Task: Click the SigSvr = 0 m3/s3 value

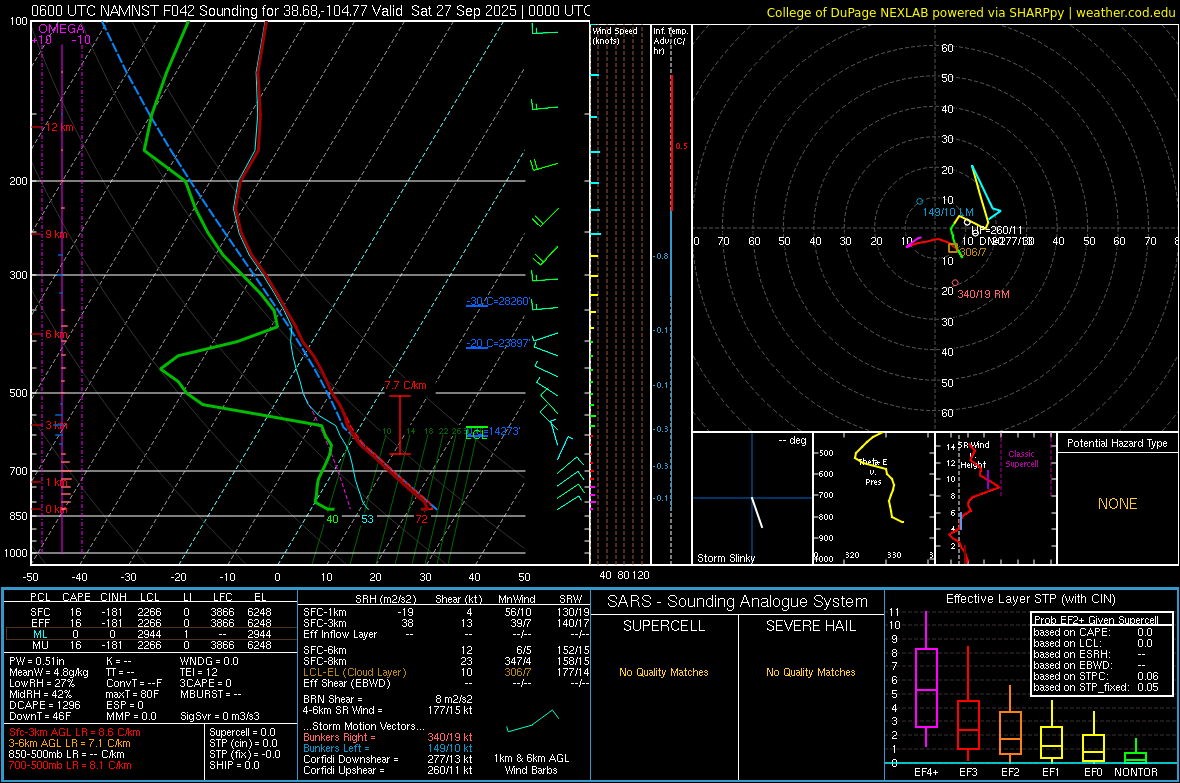Action: pyautogui.click(x=220, y=717)
